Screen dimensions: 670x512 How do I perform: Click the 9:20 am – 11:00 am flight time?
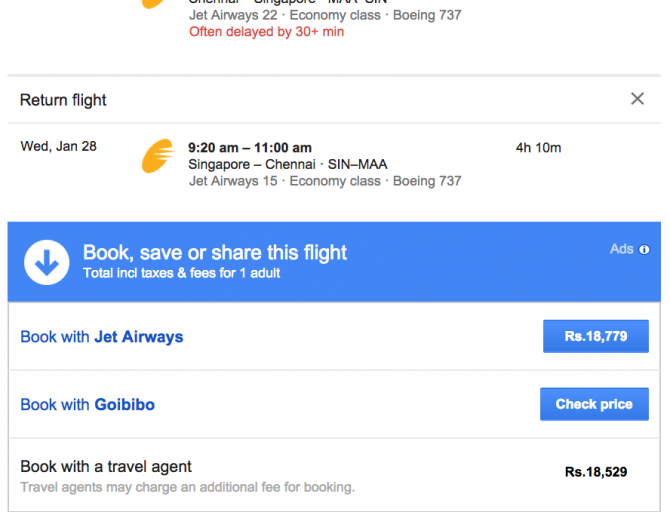coord(250,148)
